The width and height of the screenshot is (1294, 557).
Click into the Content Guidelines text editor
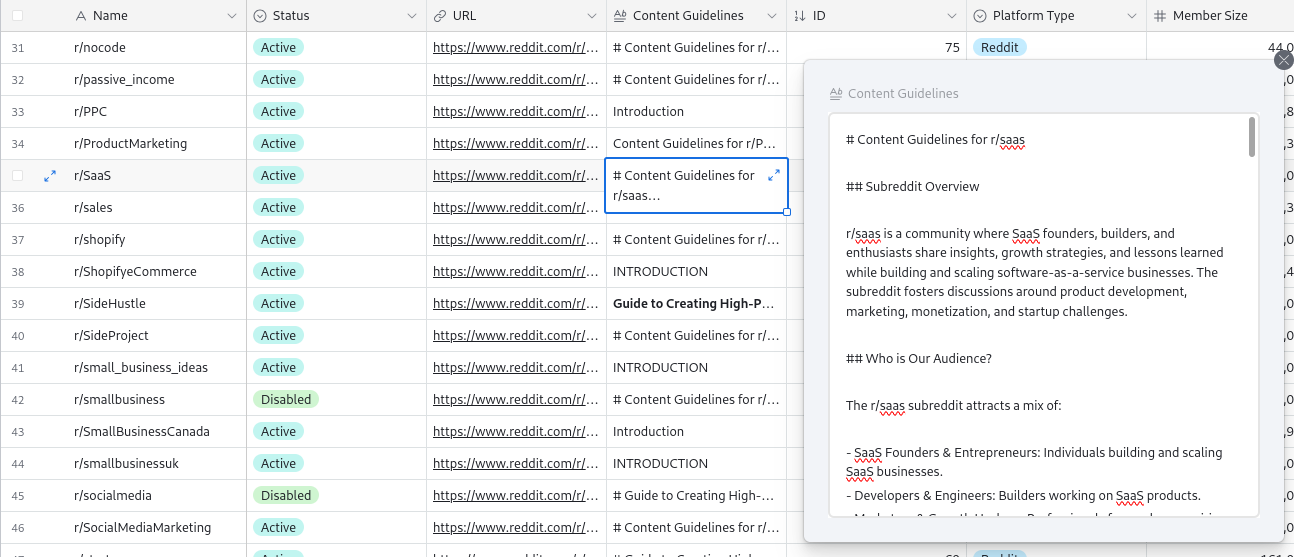(x=1043, y=315)
